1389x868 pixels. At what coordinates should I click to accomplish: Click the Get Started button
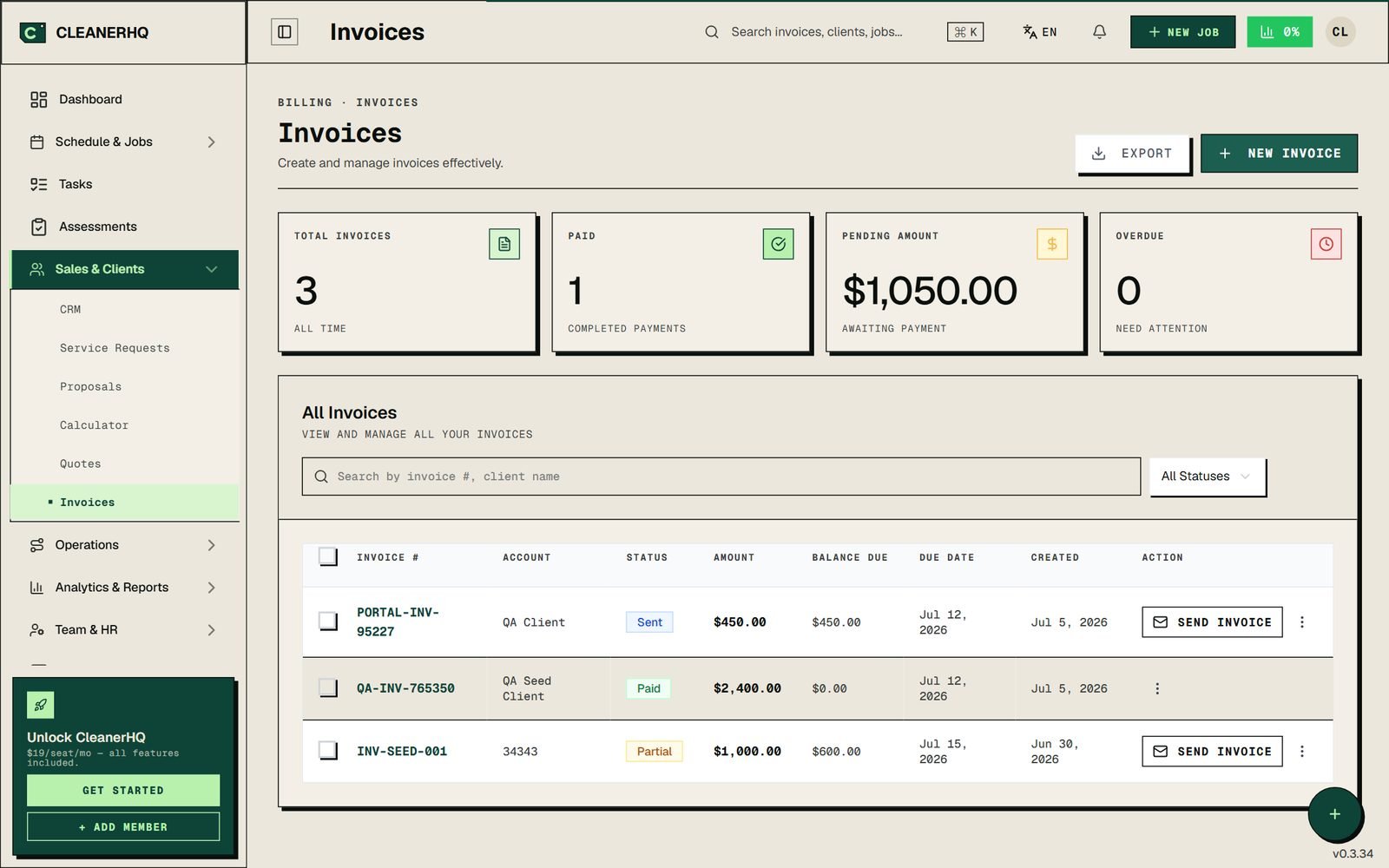(x=123, y=791)
